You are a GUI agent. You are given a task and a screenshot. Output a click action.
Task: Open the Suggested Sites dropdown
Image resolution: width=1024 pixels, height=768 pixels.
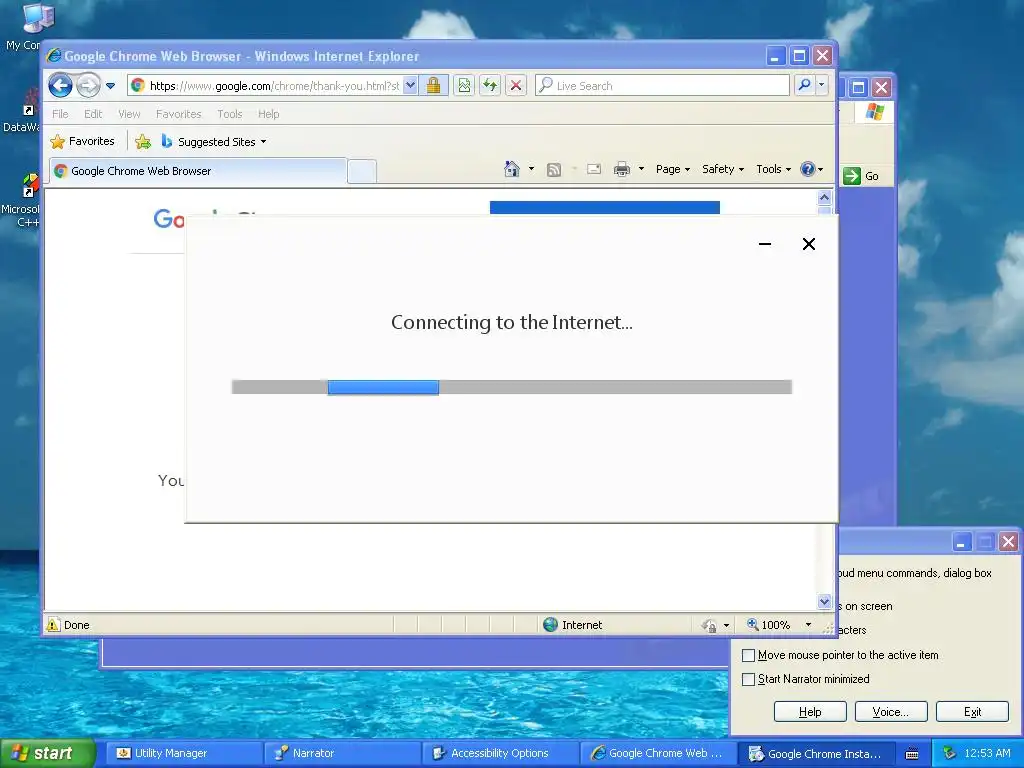coord(214,142)
